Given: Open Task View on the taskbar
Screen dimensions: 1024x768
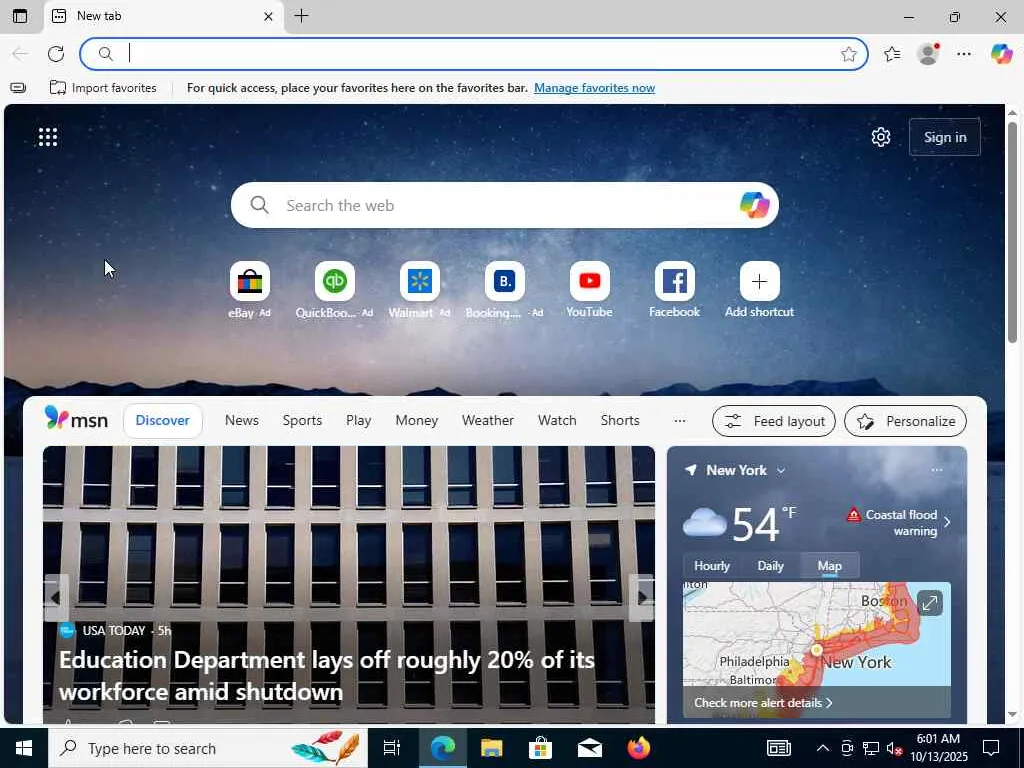Looking at the screenshot, I should coord(392,748).
